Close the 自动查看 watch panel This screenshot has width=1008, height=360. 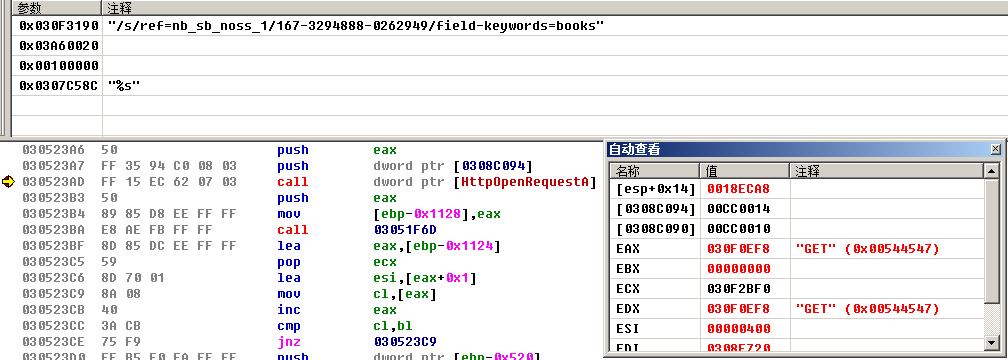coord(996,149)
